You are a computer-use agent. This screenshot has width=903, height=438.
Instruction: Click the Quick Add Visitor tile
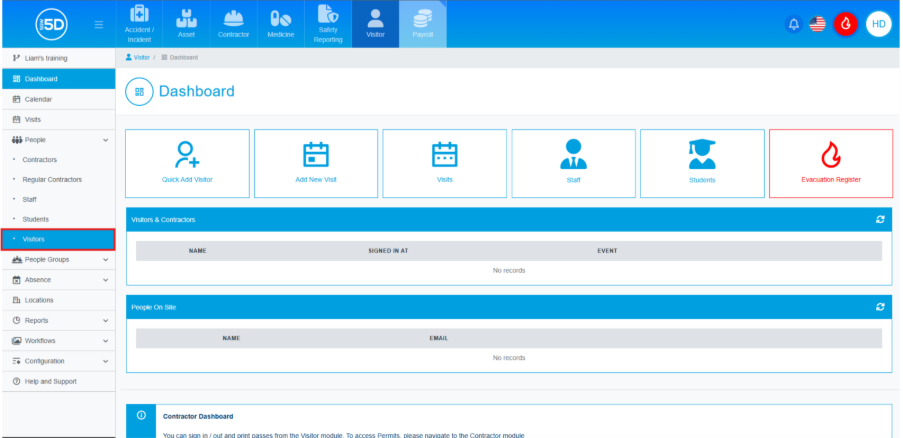[187, 163]
